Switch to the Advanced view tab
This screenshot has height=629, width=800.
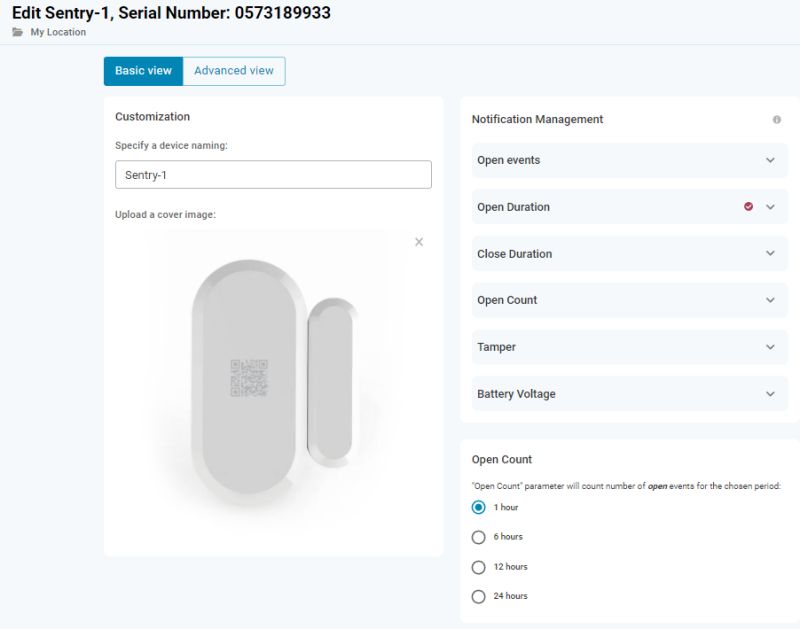click(233, 71)
